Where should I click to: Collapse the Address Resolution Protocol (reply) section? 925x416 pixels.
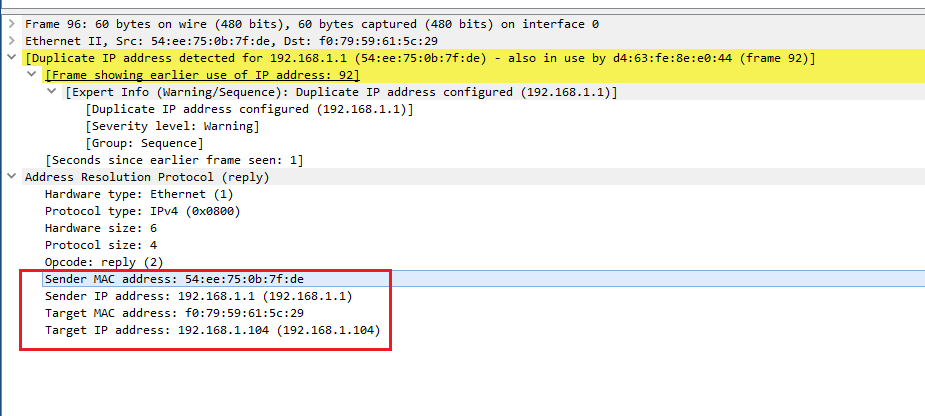pyautogui.click(x=11, y=177)
